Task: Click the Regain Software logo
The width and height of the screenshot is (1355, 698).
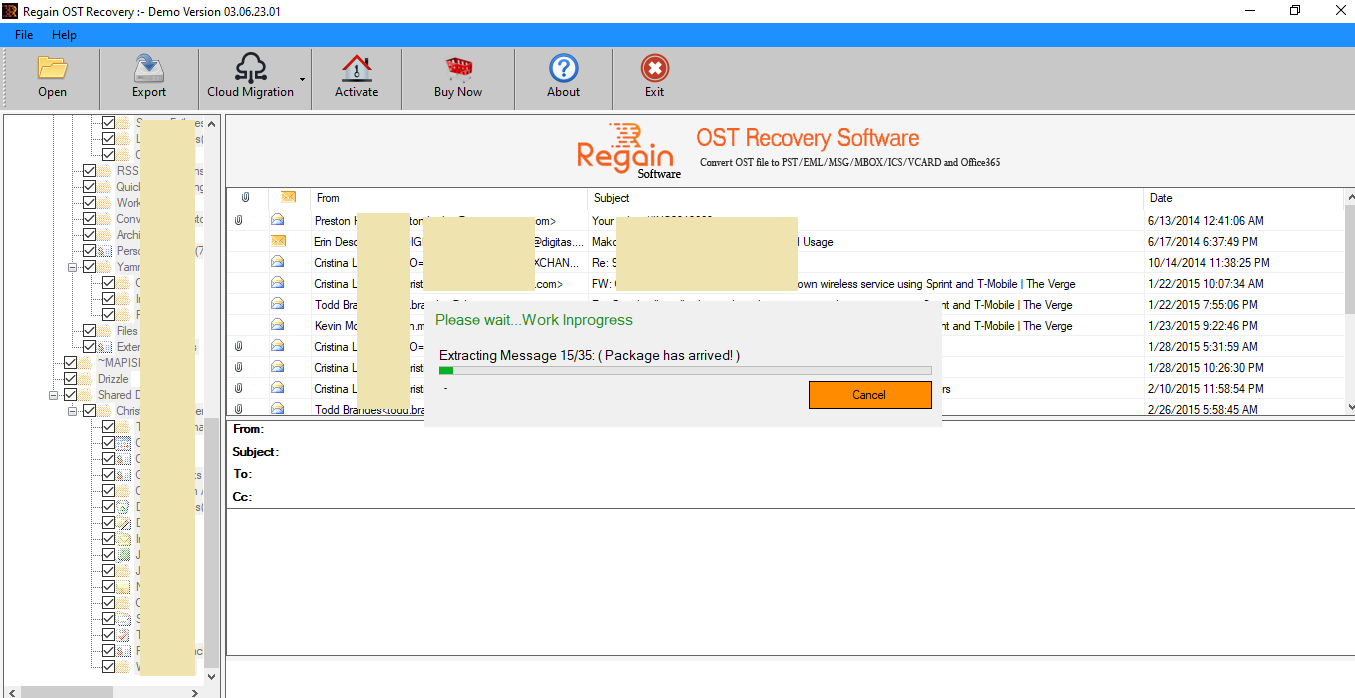Action: pyautogui.click(x=625, y=150)
